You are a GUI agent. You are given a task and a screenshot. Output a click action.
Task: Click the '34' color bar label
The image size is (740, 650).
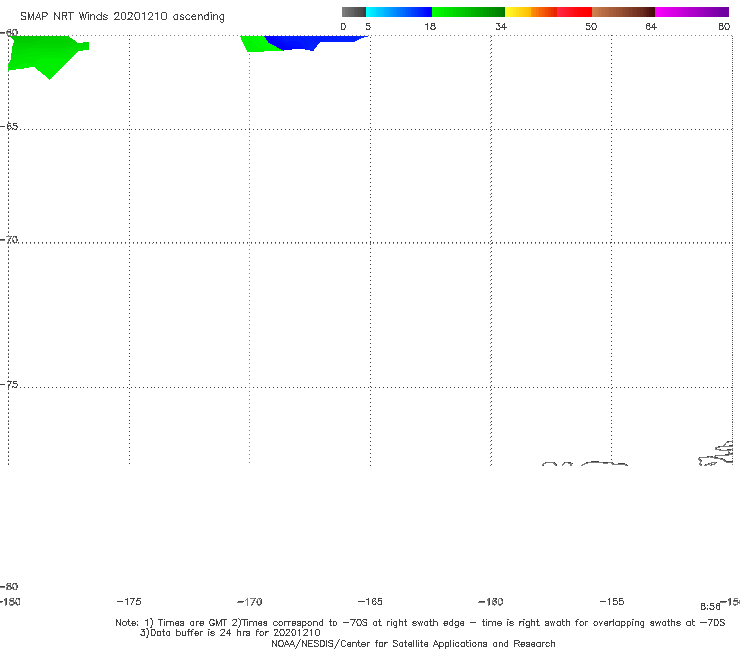tap(501, 26)
